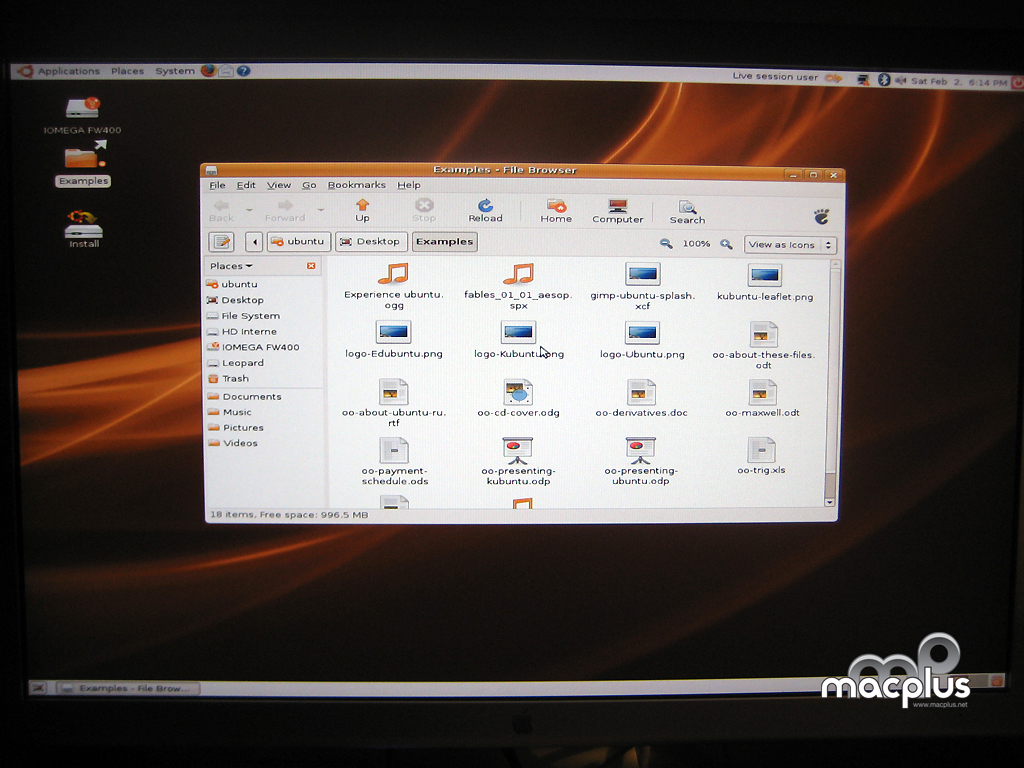Image resolution: width=1024 pixels, height=768 pixels.
Task: Click the Up toolbar button
Action: (362, 210)
